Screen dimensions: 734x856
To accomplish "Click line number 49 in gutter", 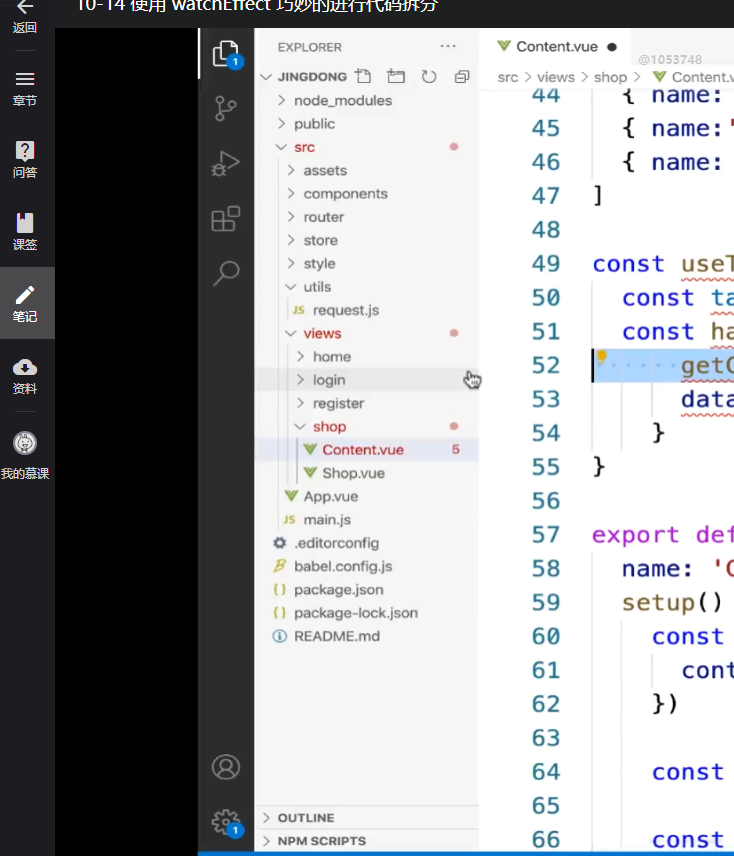I will (546, 264).
